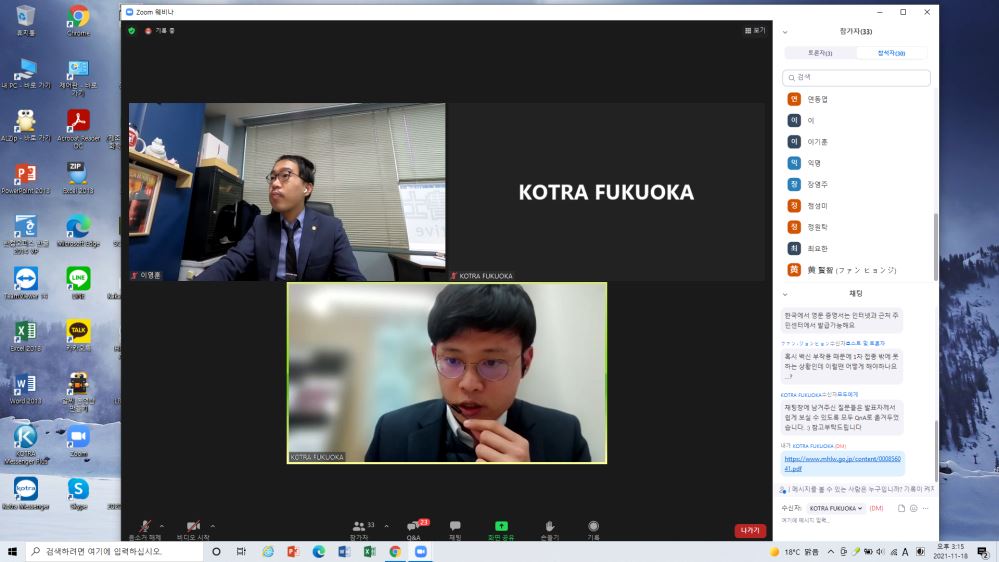Switch to the attendees (30) tab
The height and width of the screenshot is (562, 999).
pyautogui.click(x=891, y=53)
